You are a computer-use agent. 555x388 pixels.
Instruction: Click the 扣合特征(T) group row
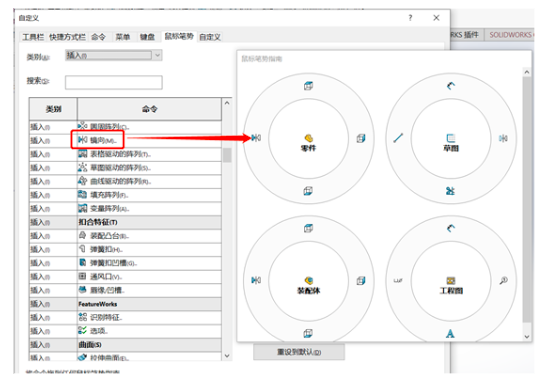coord(125,222)
